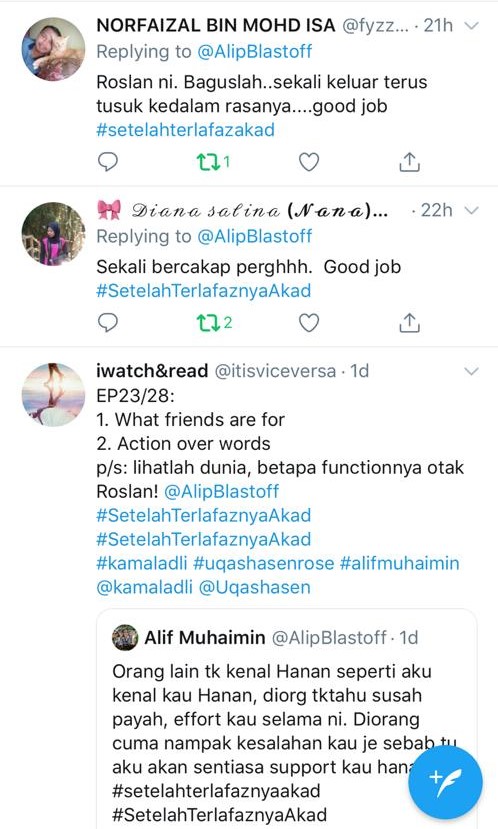Image resolution: width=498 pixels, height=829 pixels.
Task: Expand the options chevron on Diana salina's tweet
Action: coord(471,210)
